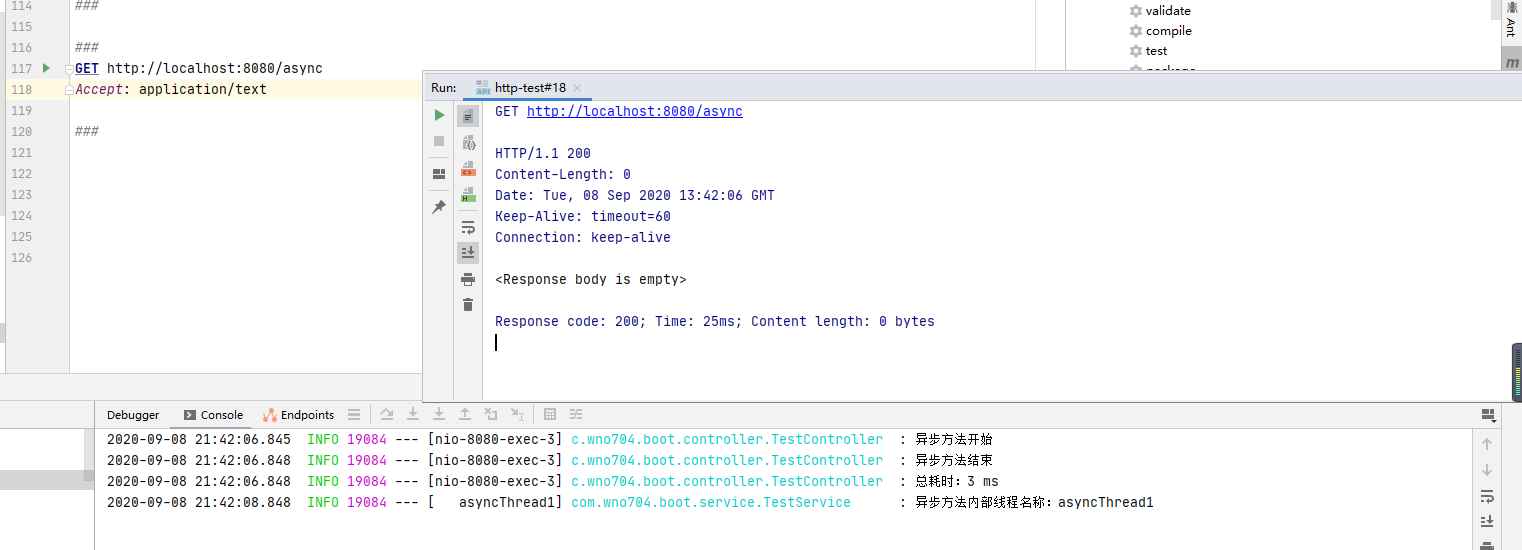This screenshot has width=1522, height=550.
Task: Select the compile Maven lifecycle goal
Action: (x=1168, y=31)
